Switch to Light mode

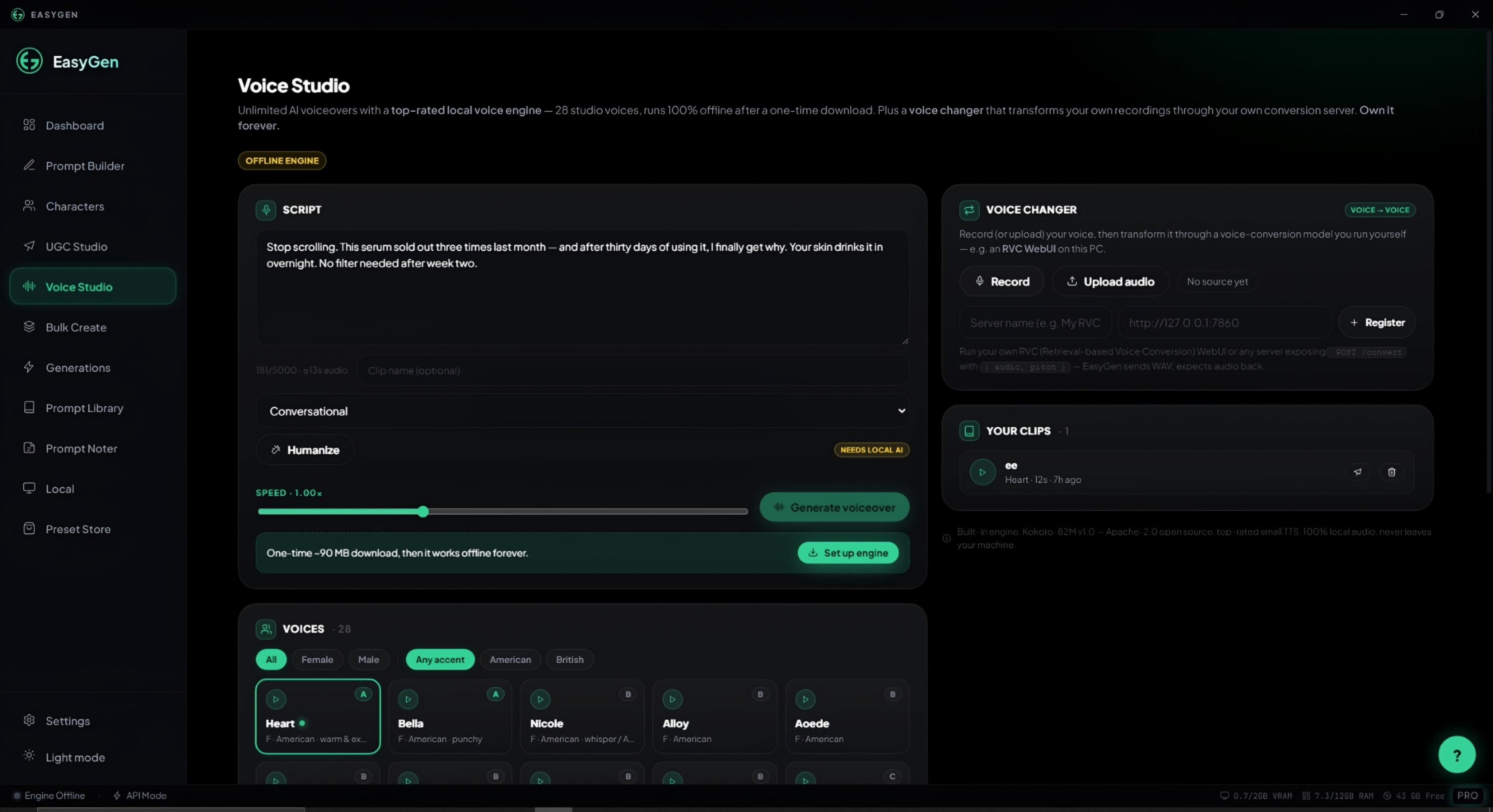(x=93, y=757)
